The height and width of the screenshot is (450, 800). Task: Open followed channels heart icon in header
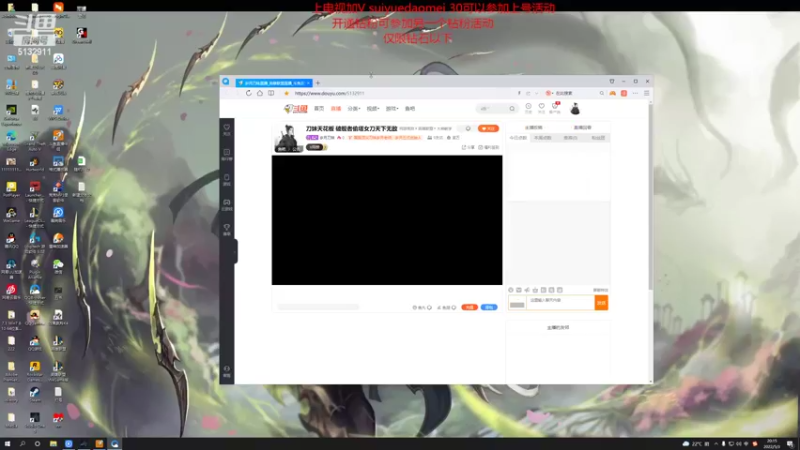click(x=541, y=108)
